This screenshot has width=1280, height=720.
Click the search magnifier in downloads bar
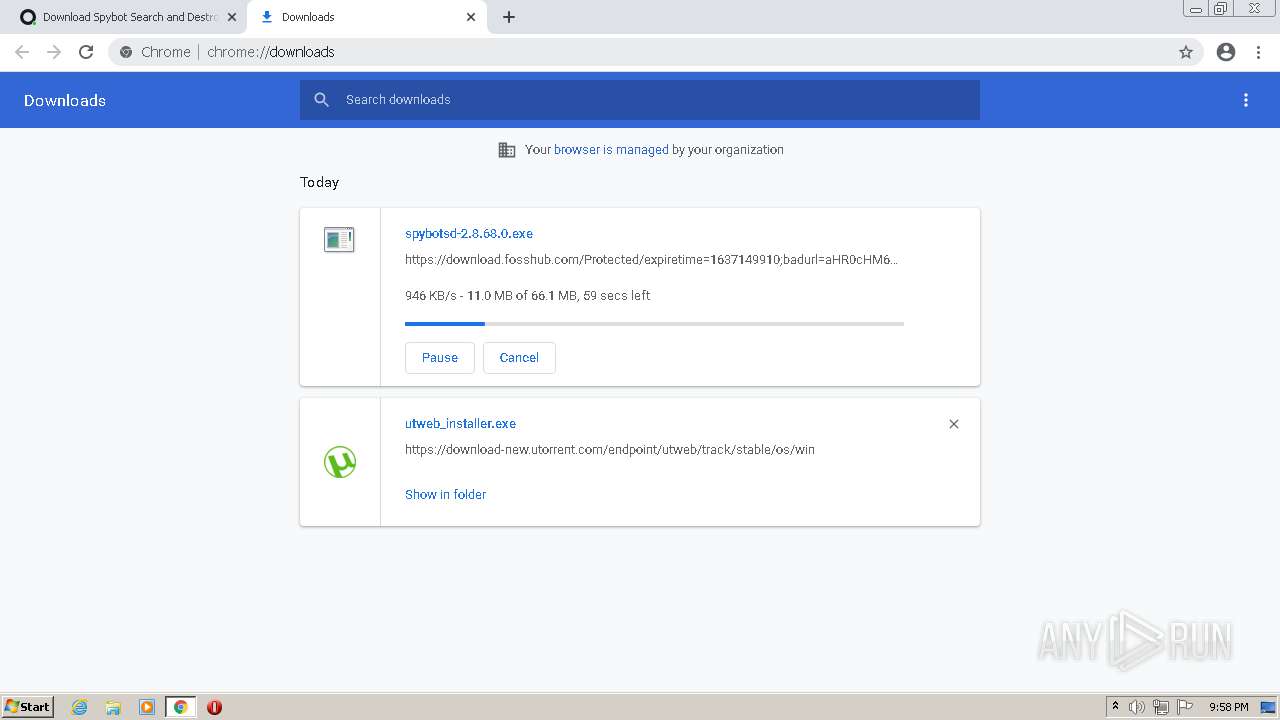[321, 100]
